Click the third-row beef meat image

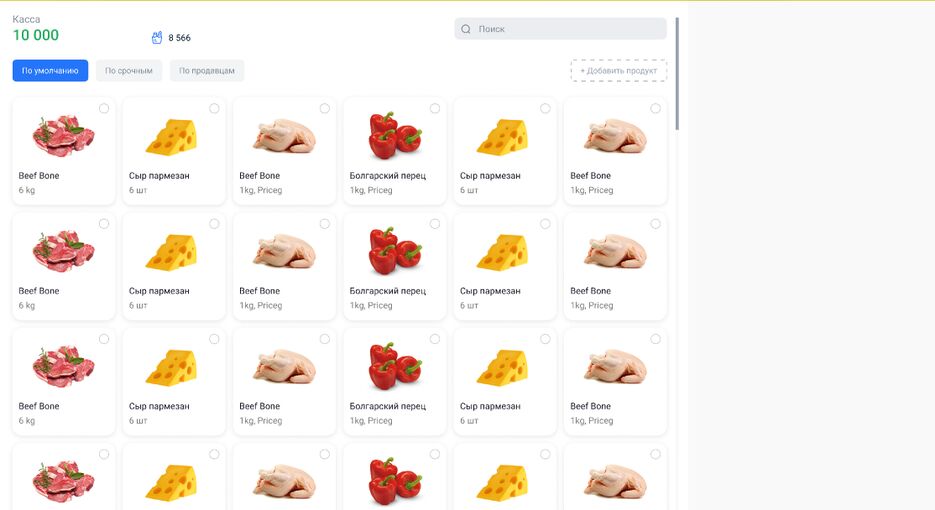click(x=63, y=366)
